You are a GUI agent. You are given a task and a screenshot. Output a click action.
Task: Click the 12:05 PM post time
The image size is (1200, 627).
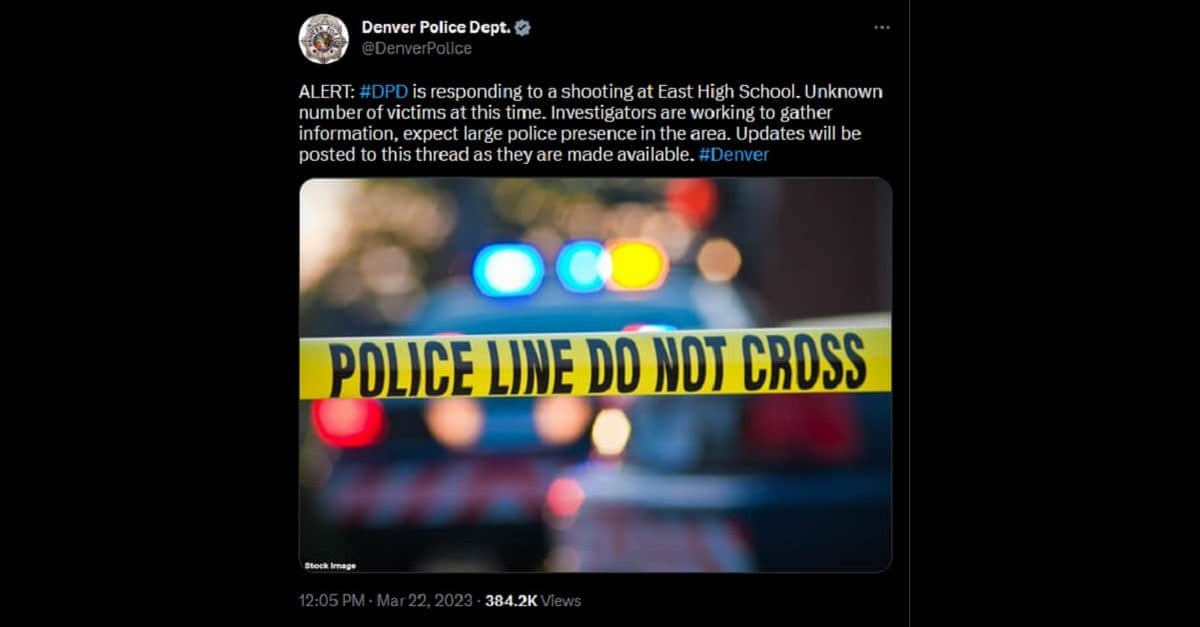click(x=331, y=601)
